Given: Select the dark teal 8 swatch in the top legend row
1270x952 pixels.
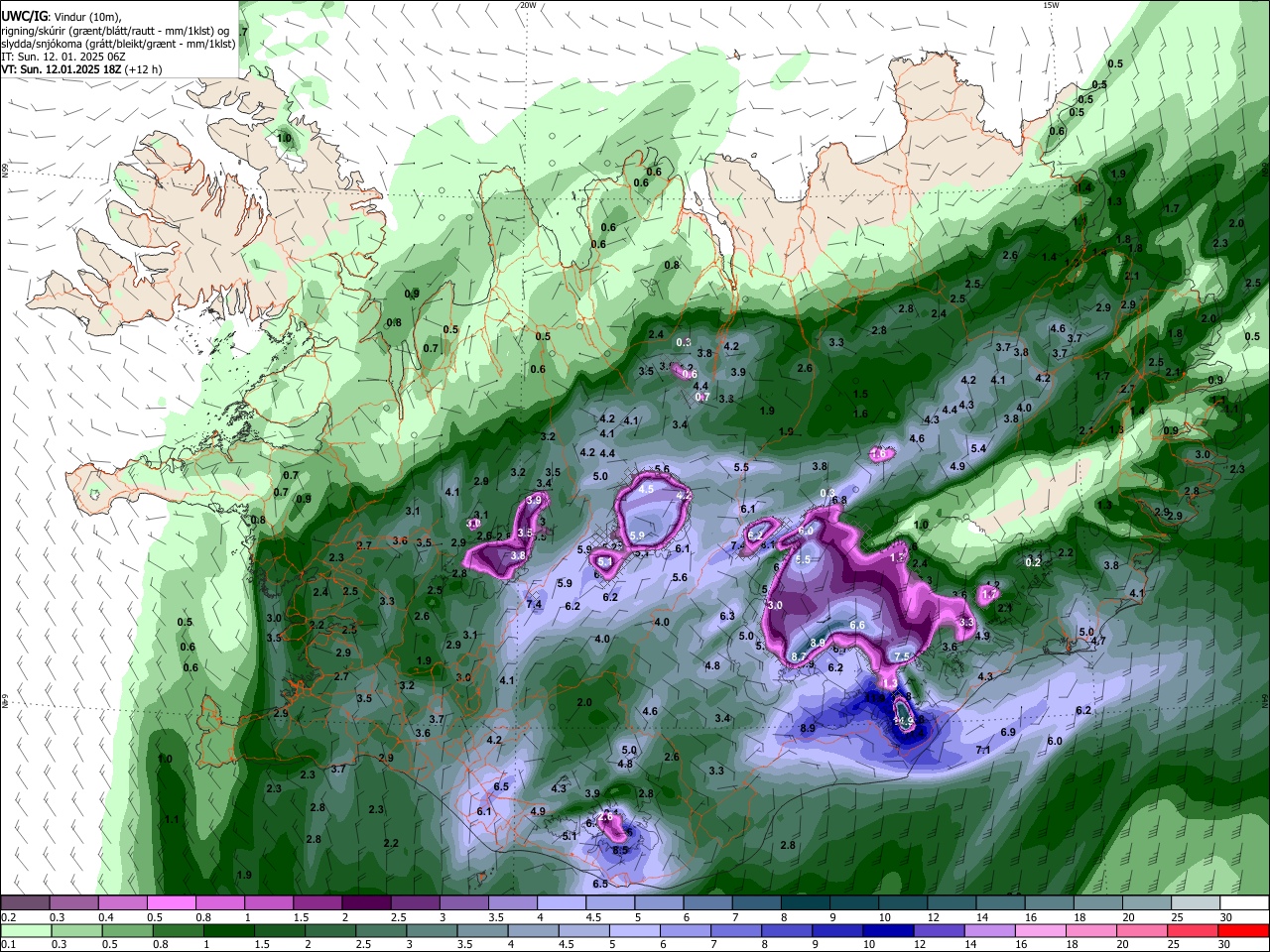Looking at the screenshot, I should (x=806, y=902).
